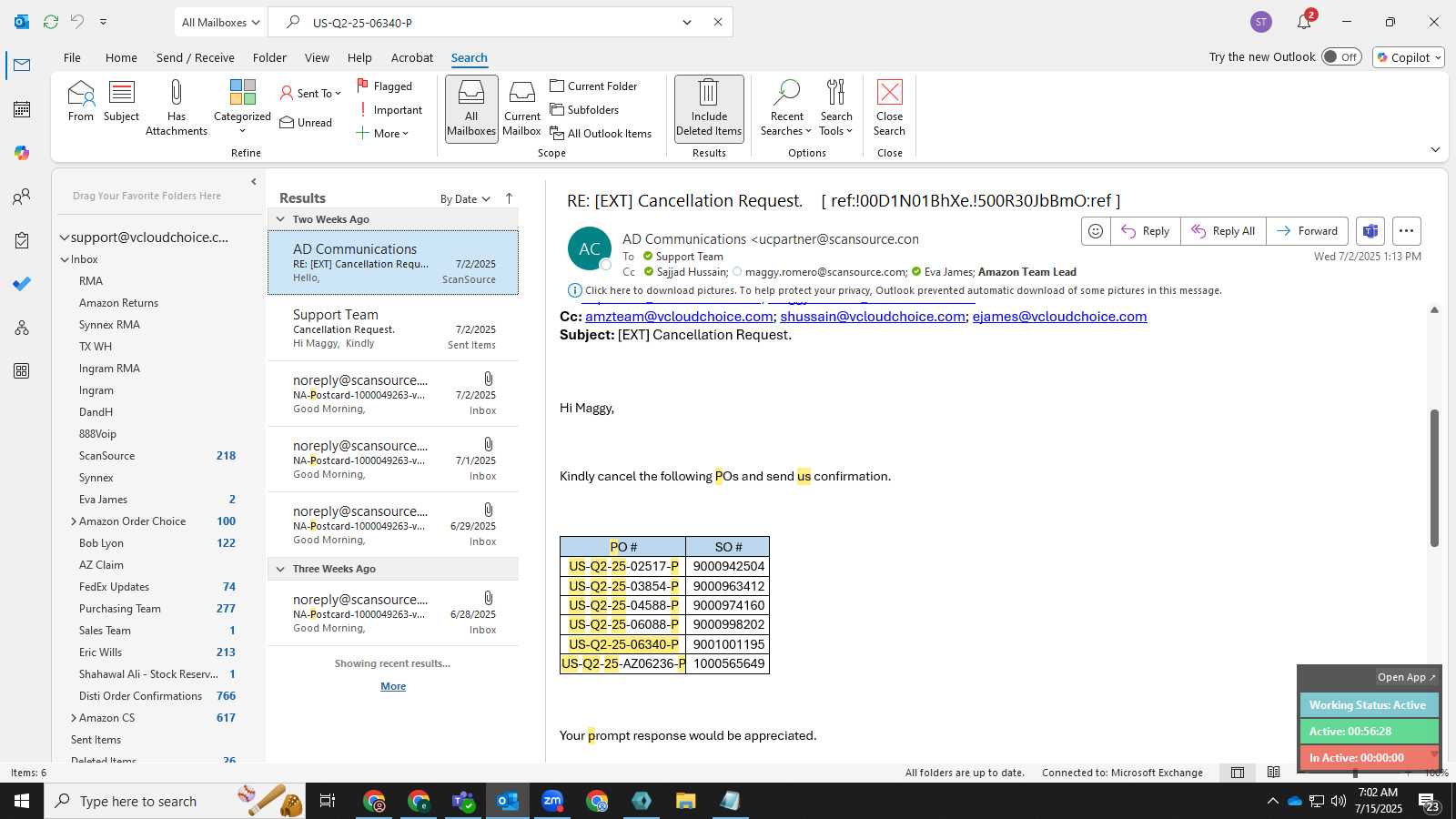Open Search Tools menu
Image resolution: width=1456 pixels, height=819 pixels.
[x=836, y=107]
